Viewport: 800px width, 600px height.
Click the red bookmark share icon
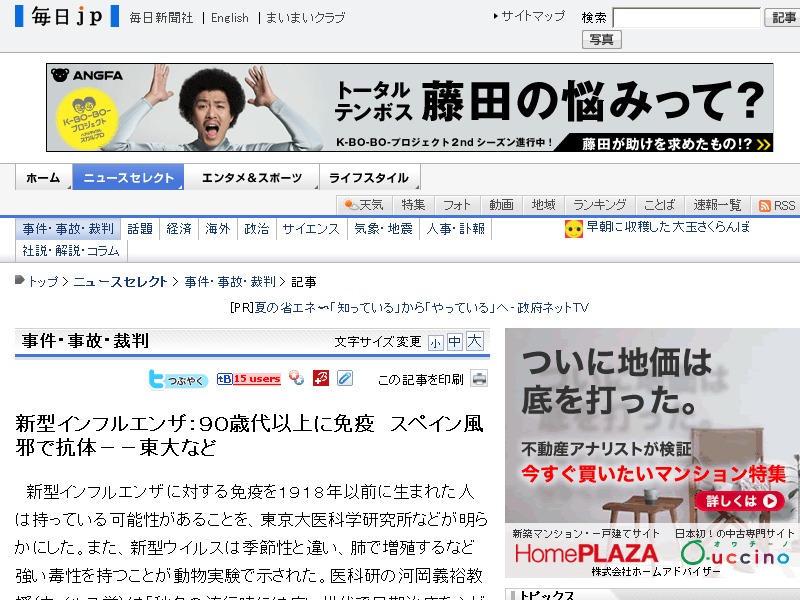click(x=321, y=378)
